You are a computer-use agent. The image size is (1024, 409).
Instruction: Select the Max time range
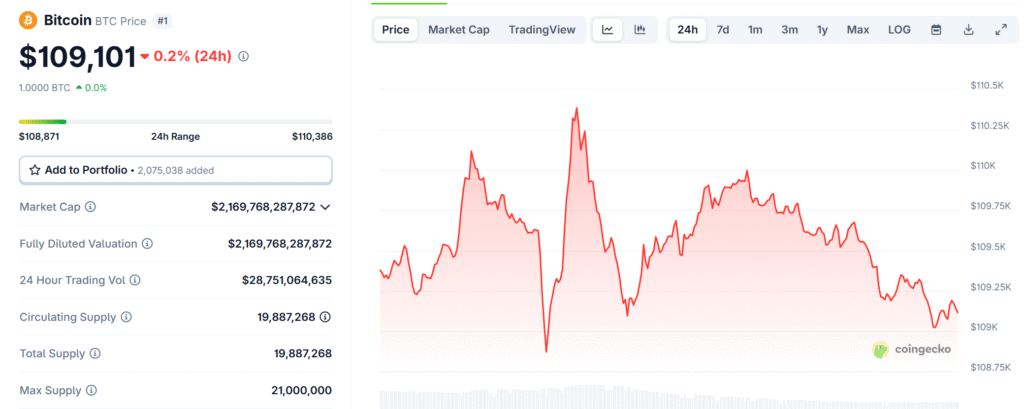857,30
